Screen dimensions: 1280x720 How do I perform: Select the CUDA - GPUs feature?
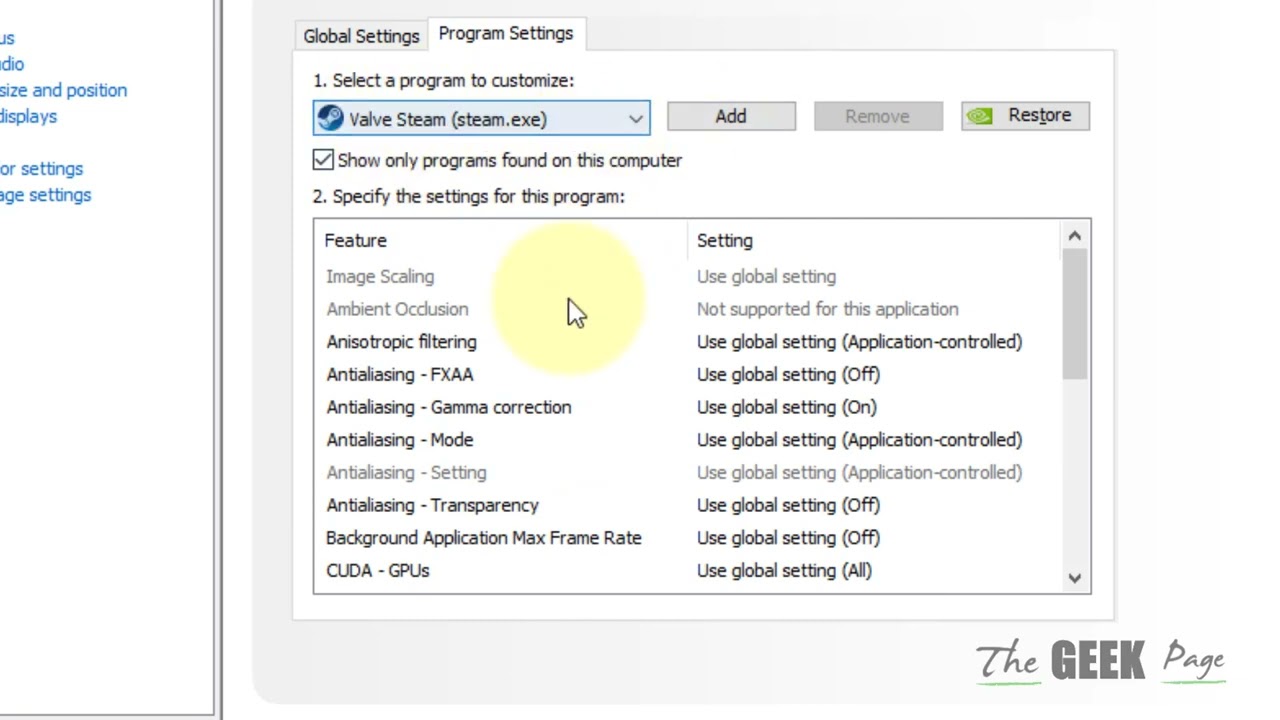click(378, 570)
